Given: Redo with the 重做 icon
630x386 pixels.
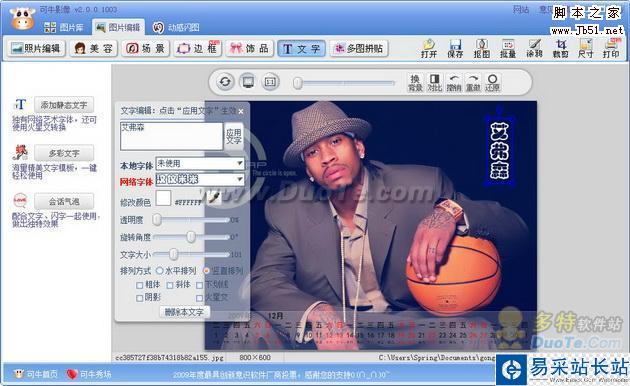Looking at the screenshot, I should pyautogui.click(x=473, y=82).
